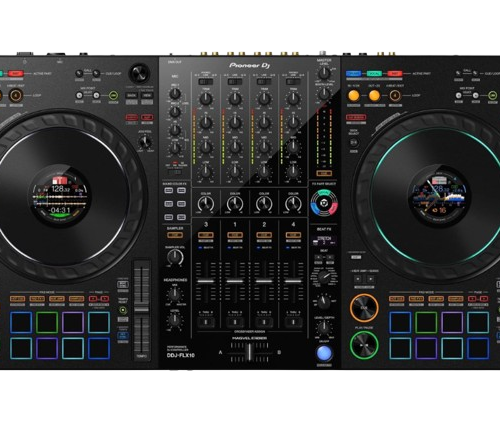Viewport: 500px width, 421px height.
Task: Tap the red INST active part button on right deck
Action: tap(395, 73)
